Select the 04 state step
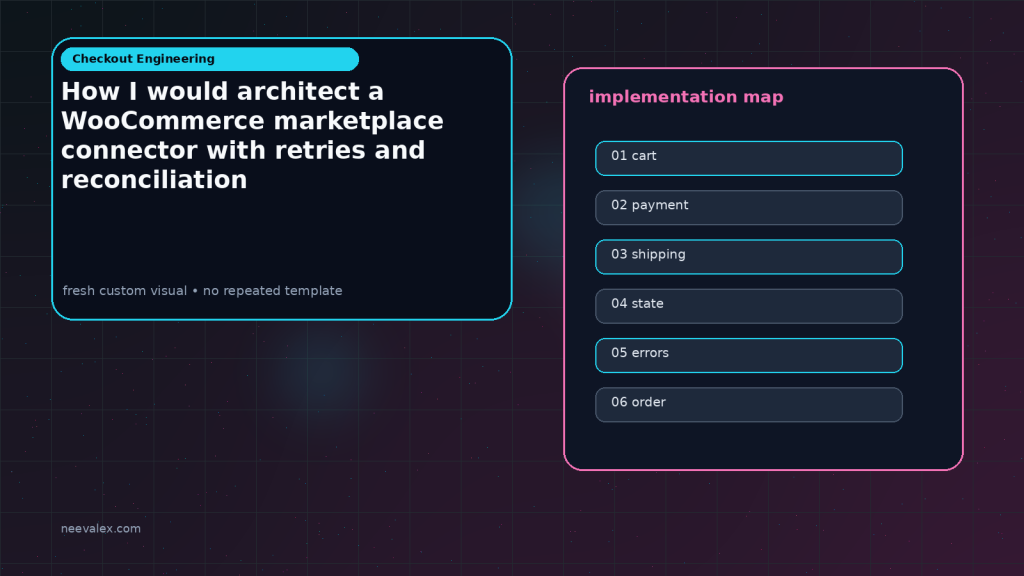The image size is (1024, 576). (x=748, y=306)
